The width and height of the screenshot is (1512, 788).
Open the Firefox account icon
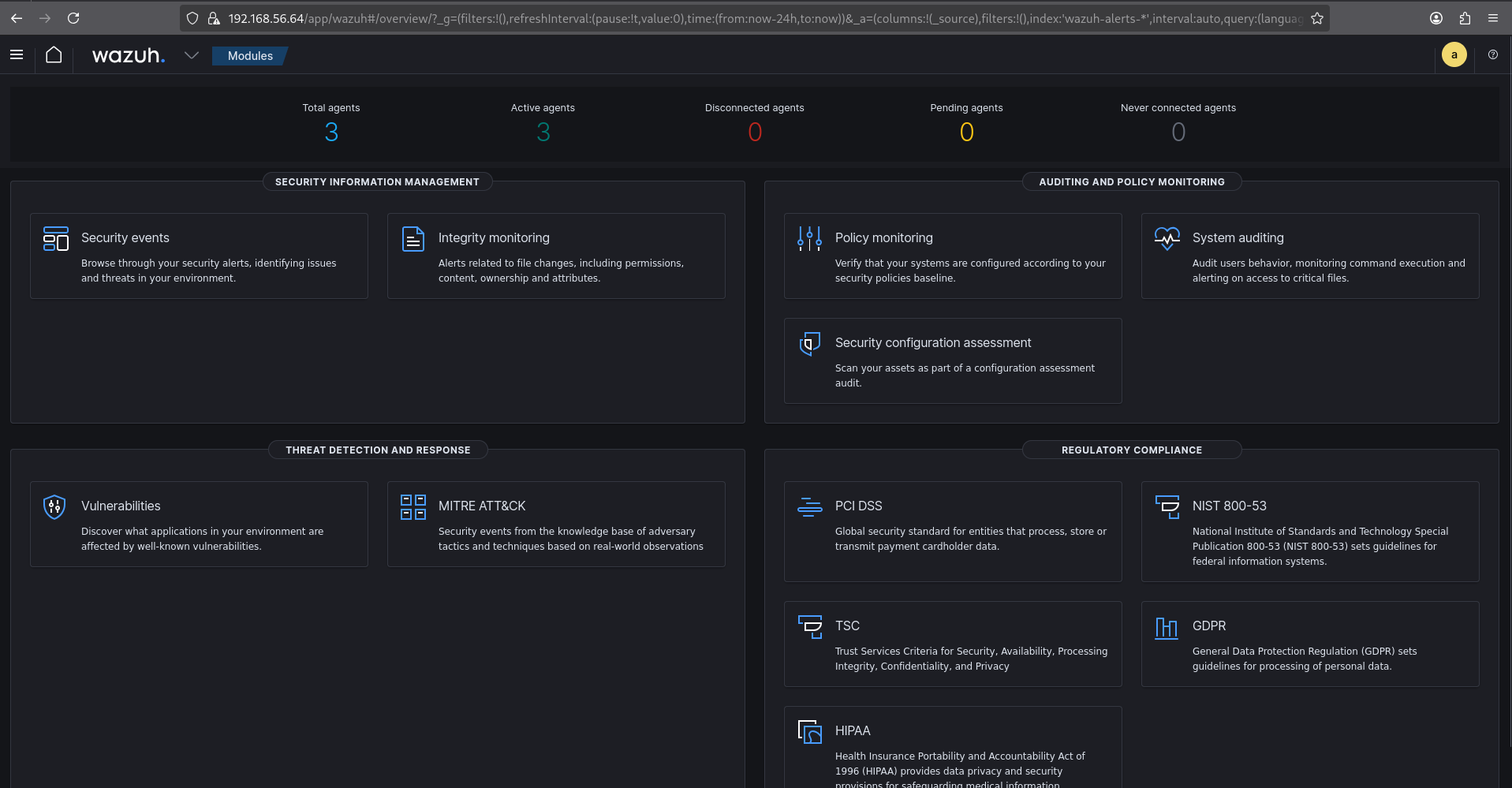coord(1436,18)
